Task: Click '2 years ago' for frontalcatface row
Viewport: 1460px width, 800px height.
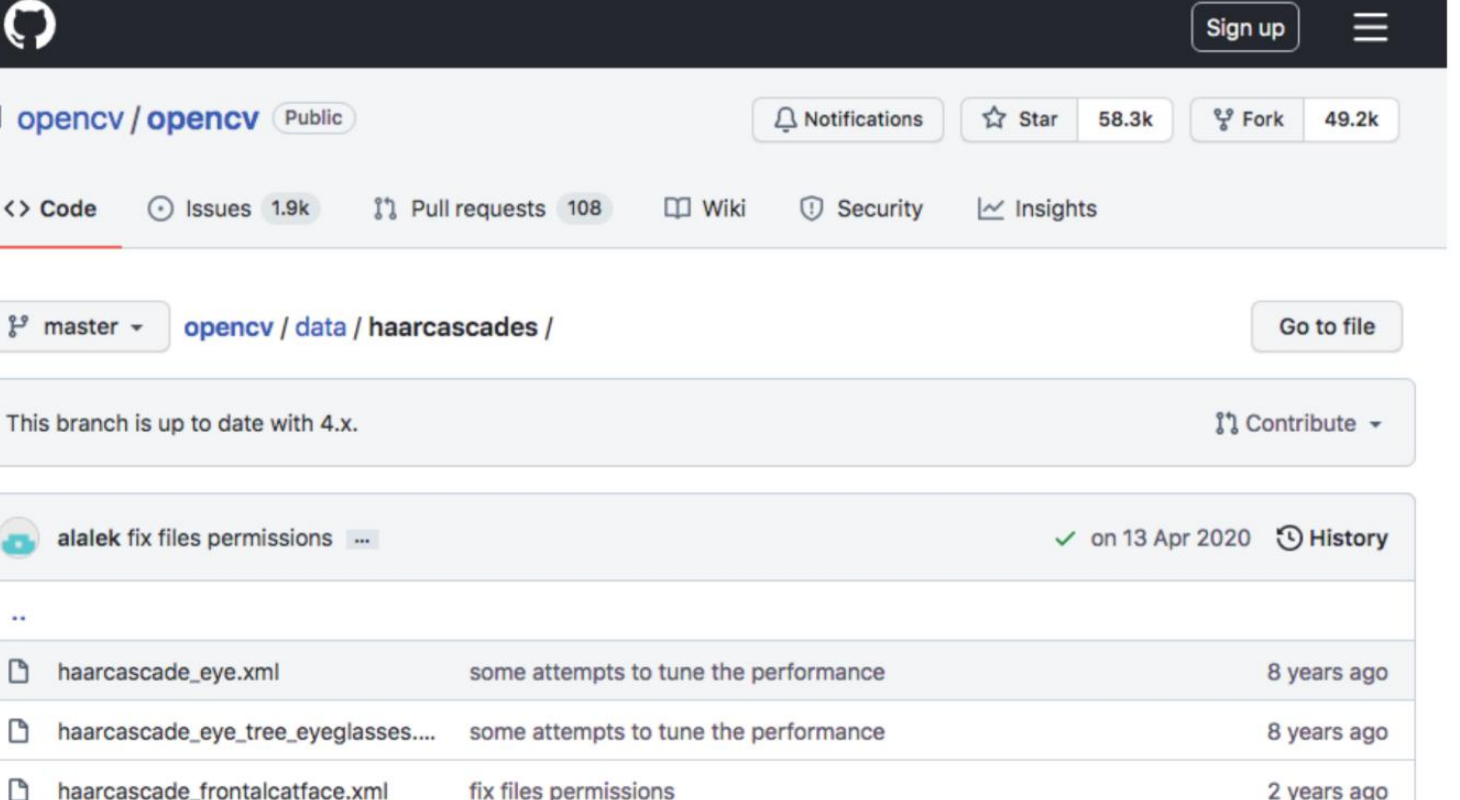Action: (1327, 790)
